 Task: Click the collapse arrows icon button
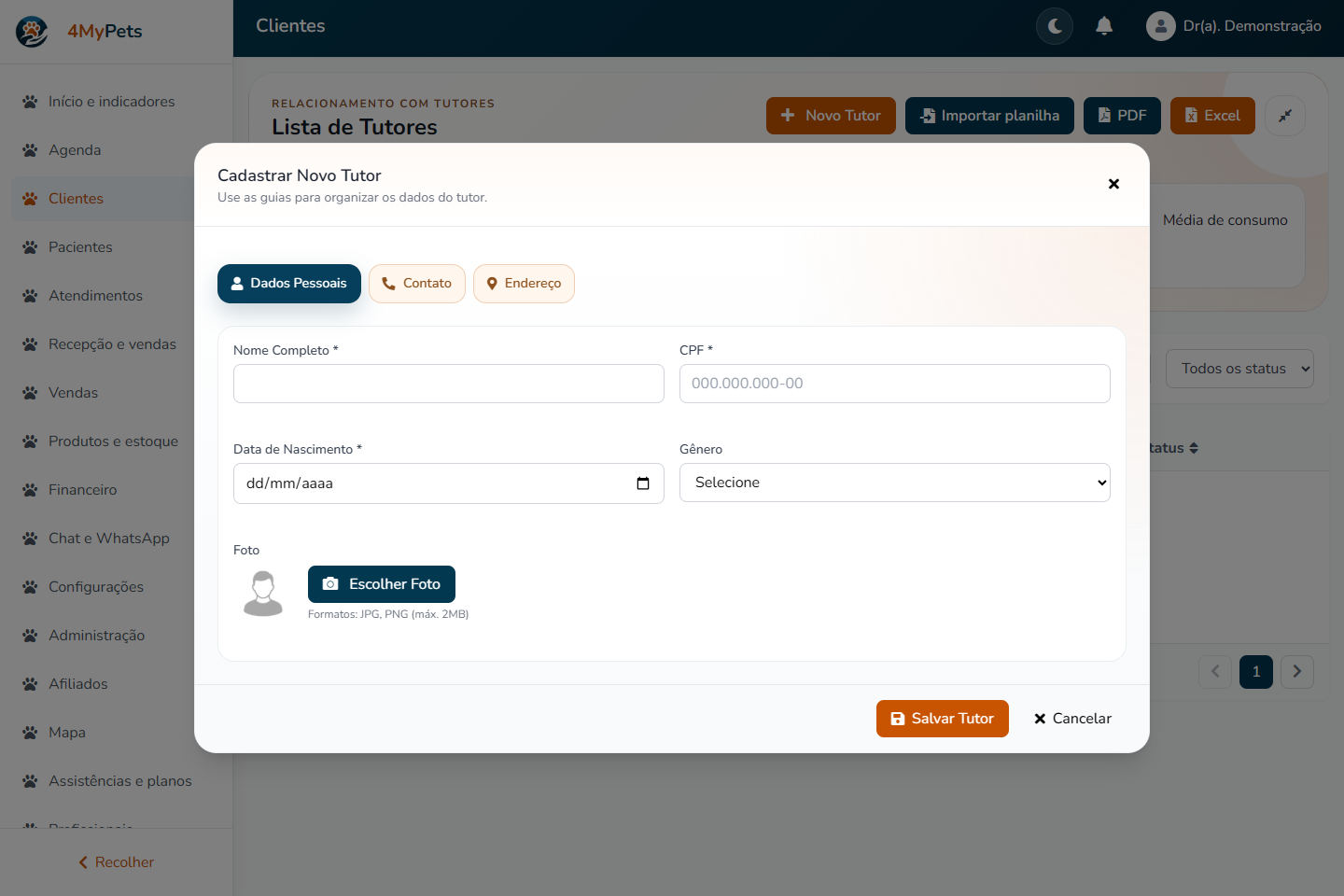click(1285, 116)
